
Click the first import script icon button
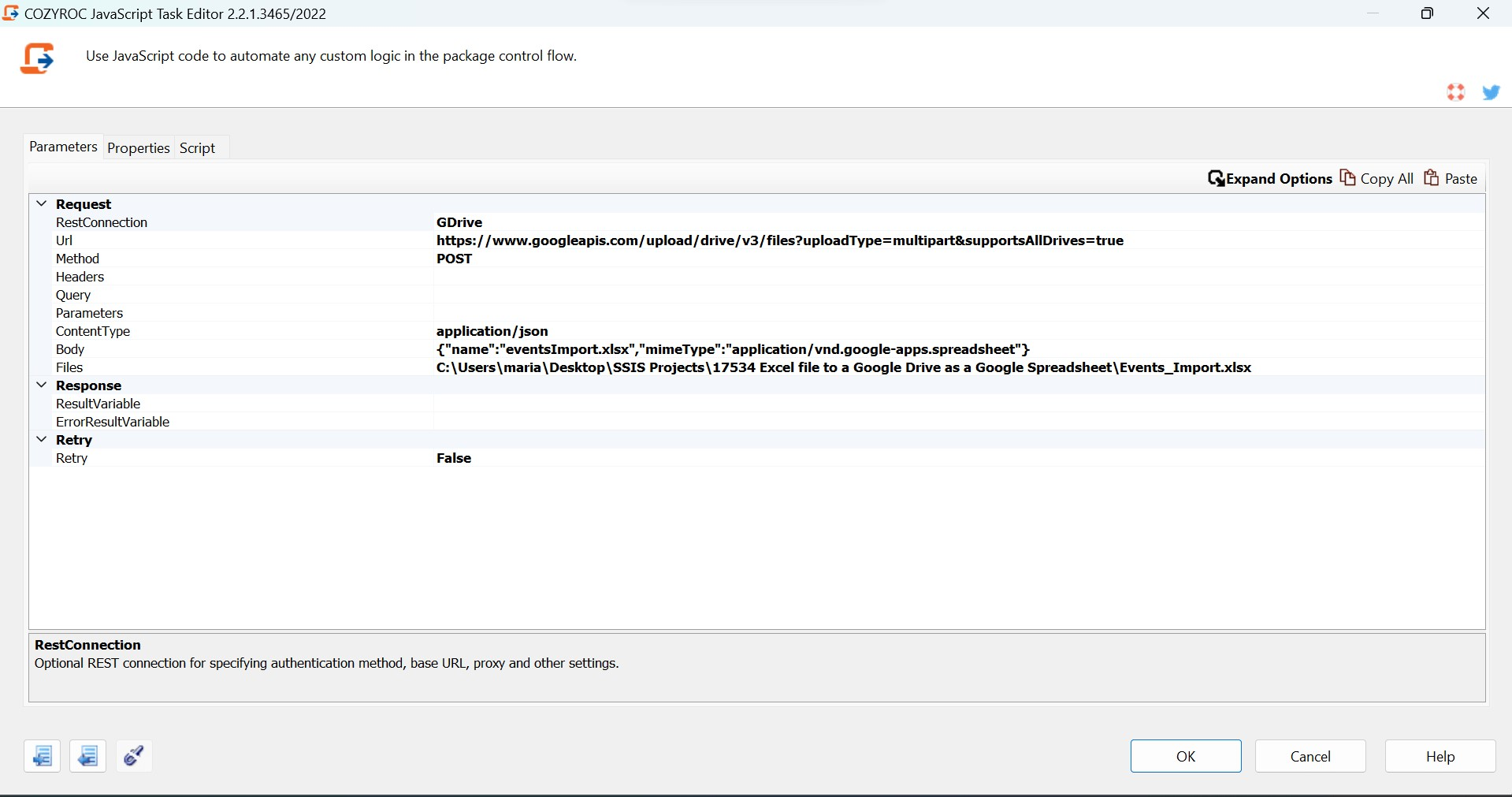(x=42, y=756)
